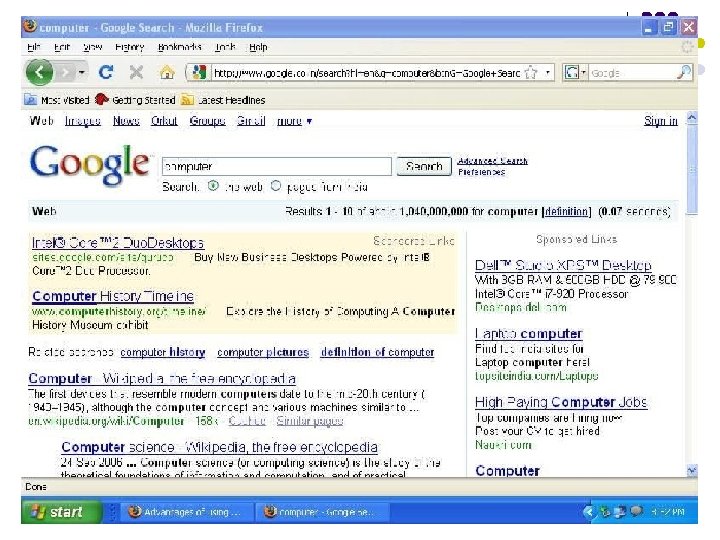
Task: Click the Google logo
Action: [x=90, y=164]
